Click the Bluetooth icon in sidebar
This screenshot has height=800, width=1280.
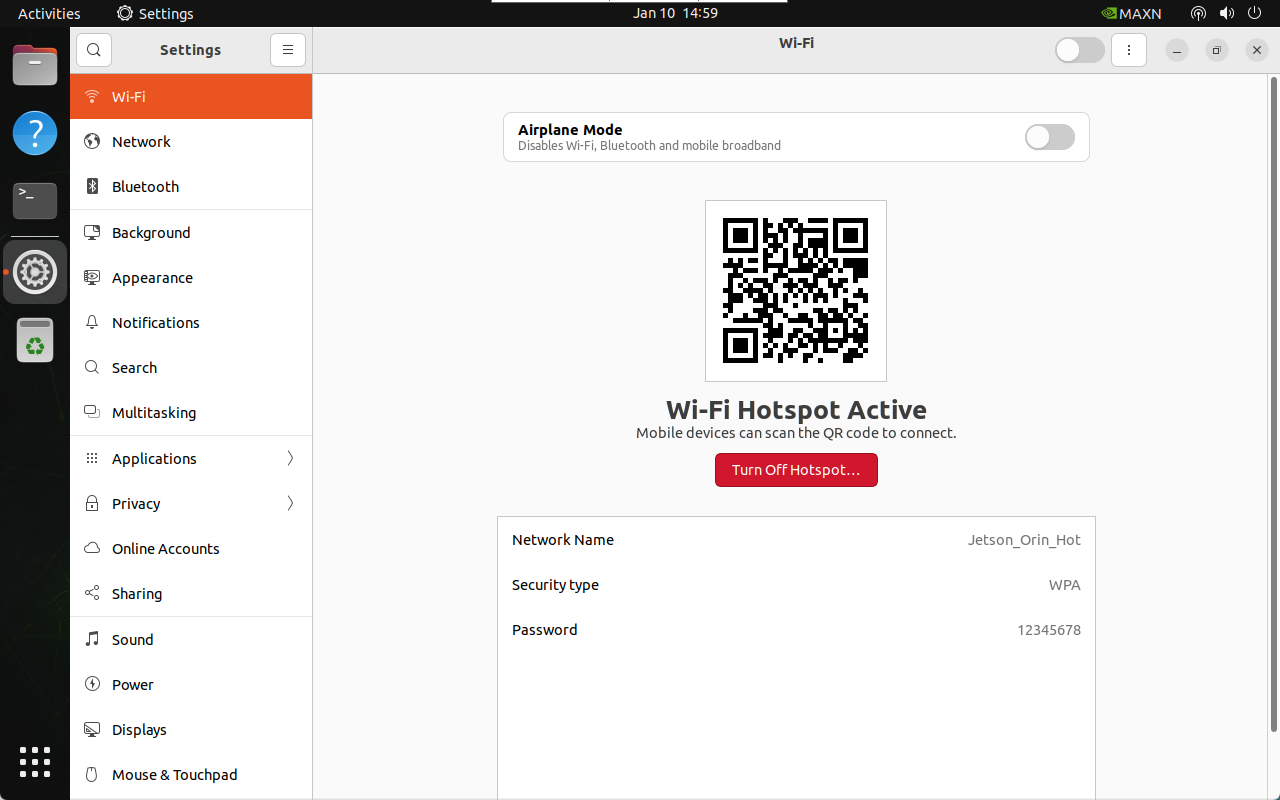tap(92, 187)
